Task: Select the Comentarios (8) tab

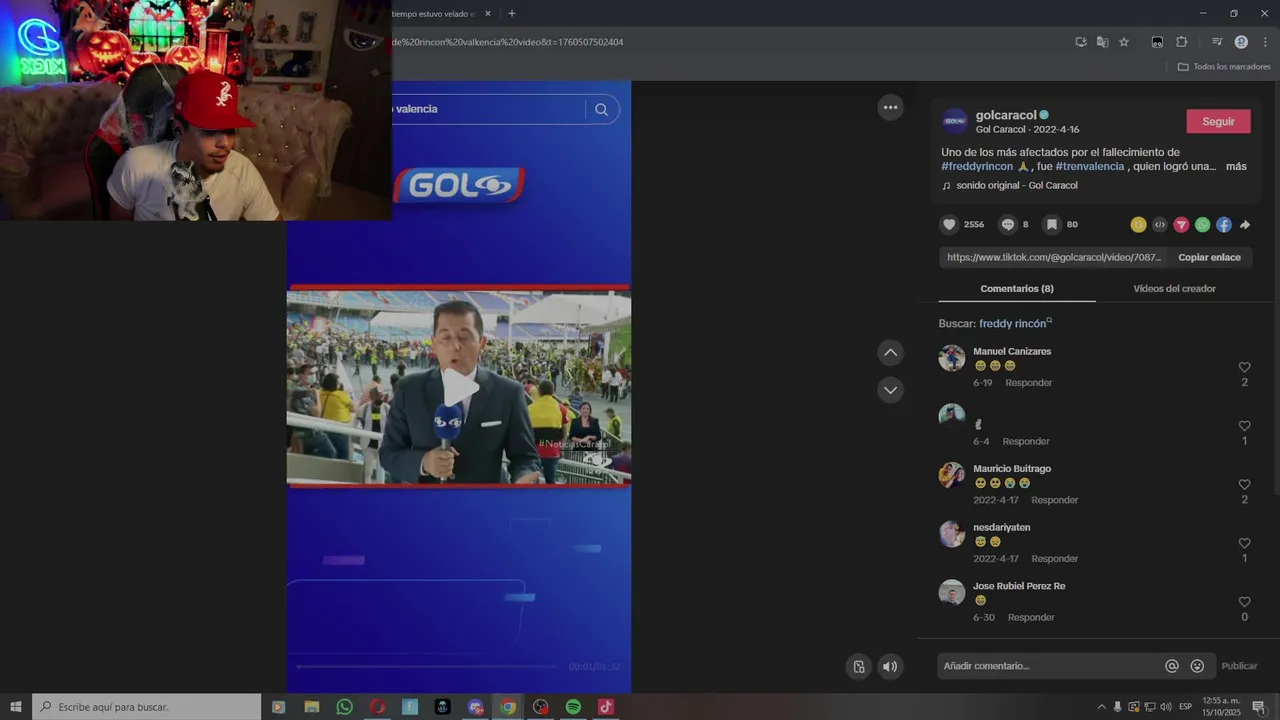Action: pos(1017,288)
